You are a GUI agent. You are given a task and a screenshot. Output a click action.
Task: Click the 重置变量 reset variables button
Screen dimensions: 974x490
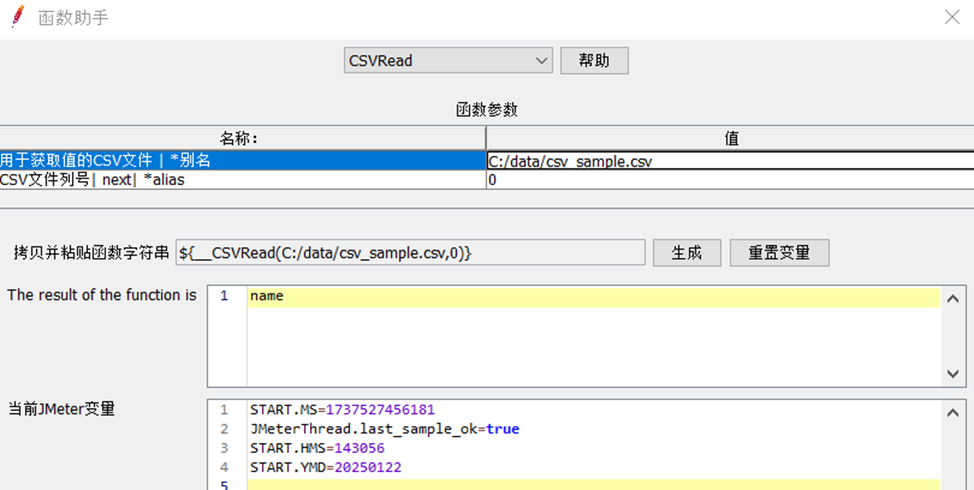coord(779,253)
